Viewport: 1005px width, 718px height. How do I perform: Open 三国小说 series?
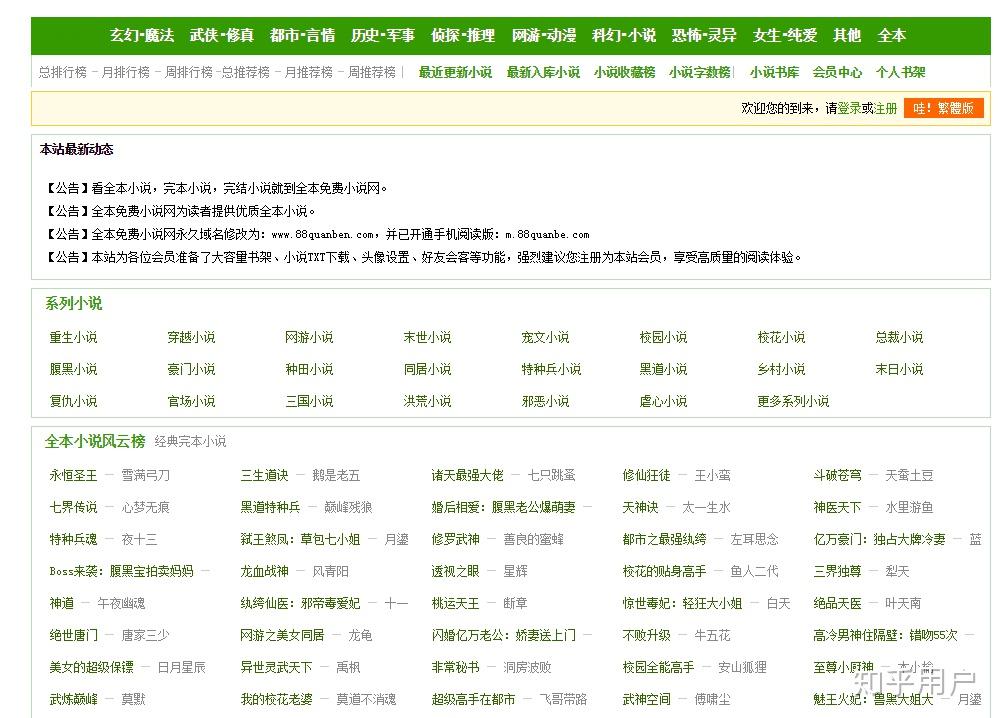pos(309,401)
